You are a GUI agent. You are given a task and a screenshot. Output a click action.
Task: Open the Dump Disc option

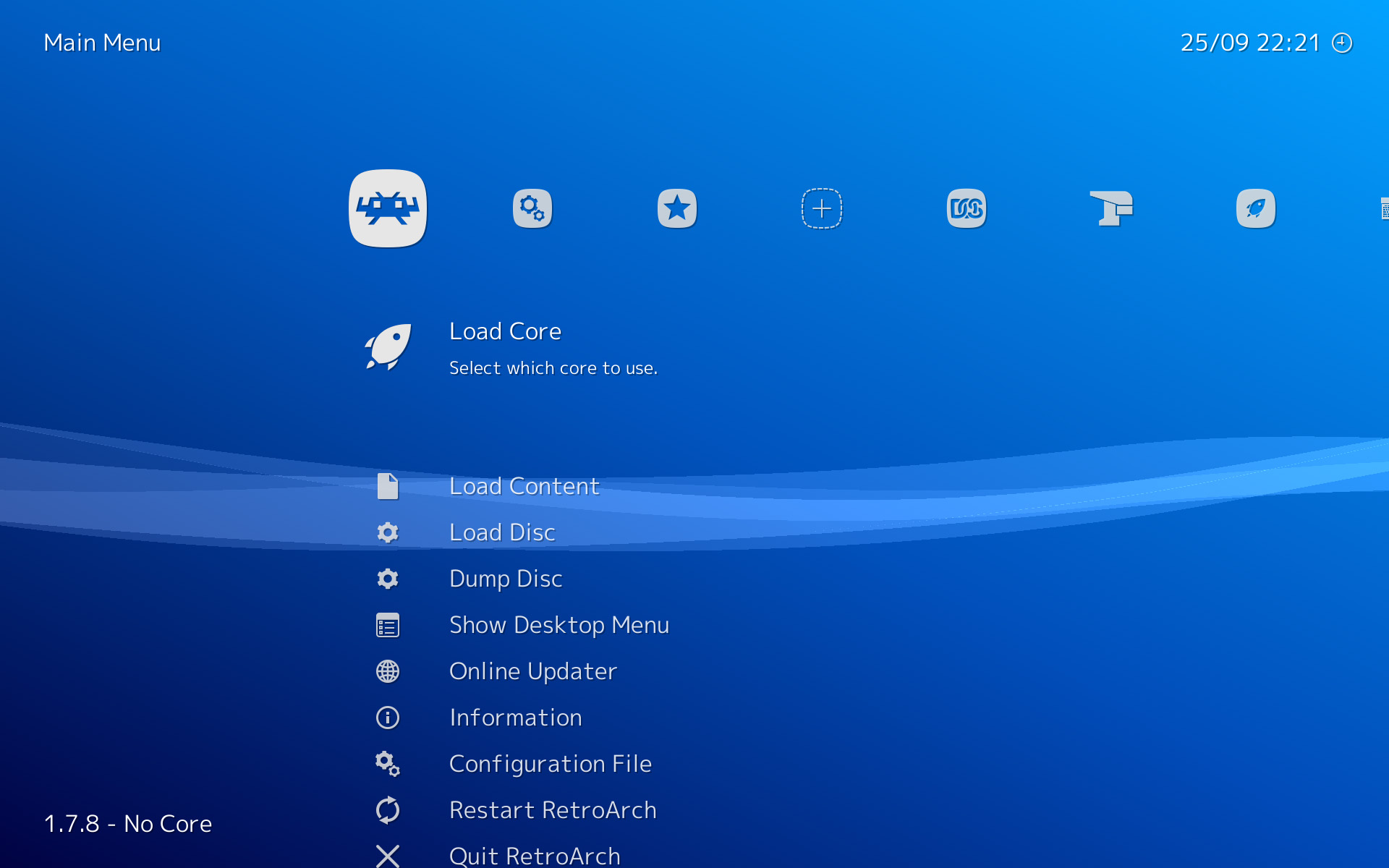click(x=506, y=579)
